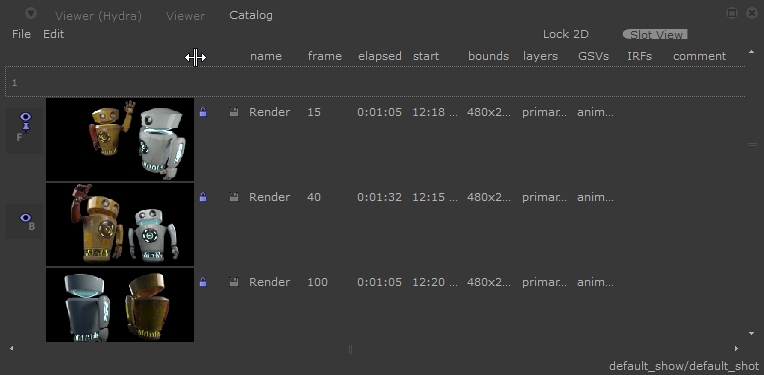
Task: Open the Edit menu
Action: tap(54, 34)
